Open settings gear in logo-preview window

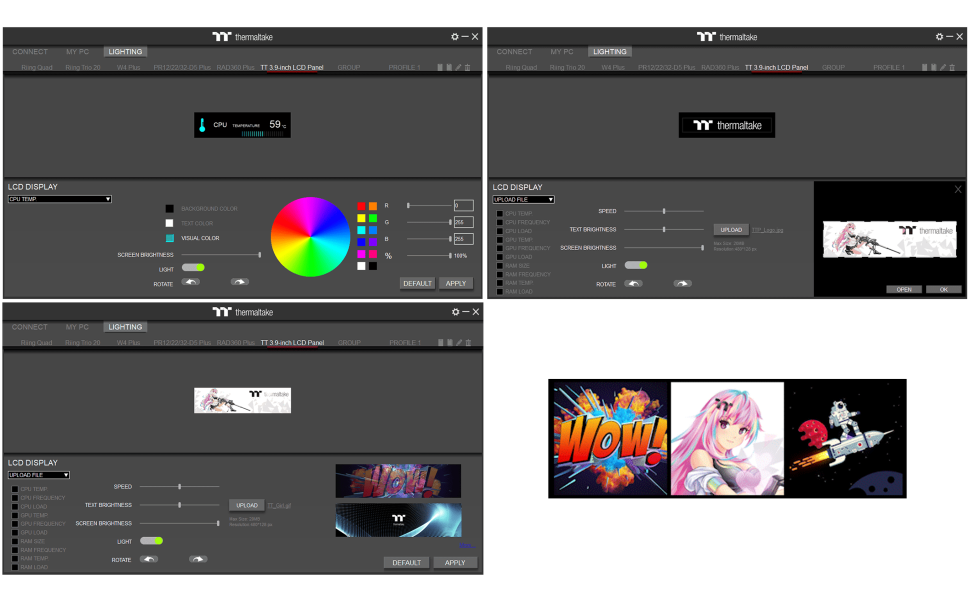point(939,37)
